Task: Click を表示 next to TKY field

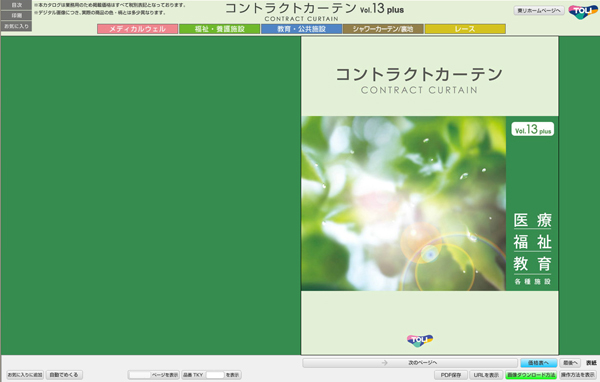Action: tap(233, 375)
